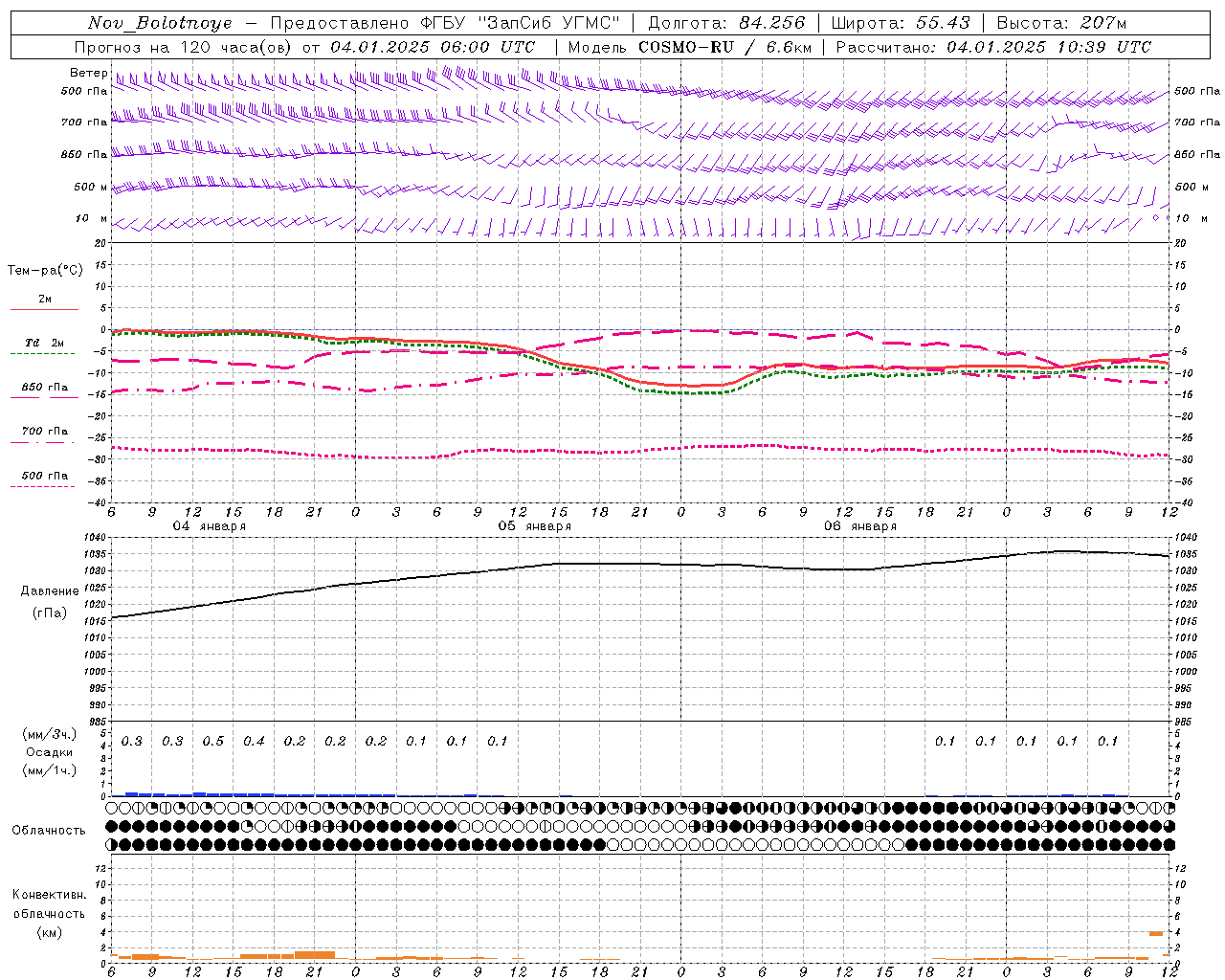
Task: Select the Модель COSMO-RU / 6.6км label
Action: (689, 47)
